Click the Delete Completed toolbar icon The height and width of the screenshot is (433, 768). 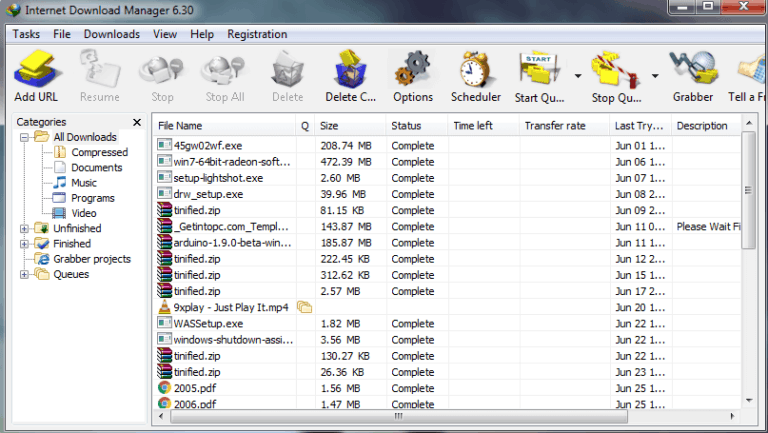350,76
